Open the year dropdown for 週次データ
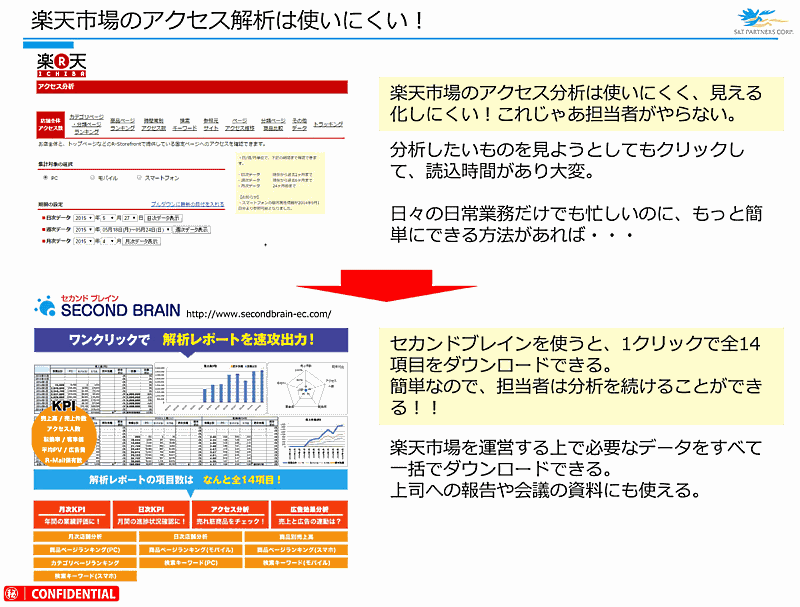The height and width of the screenshot is (607, 800). [x=84, y=230]
